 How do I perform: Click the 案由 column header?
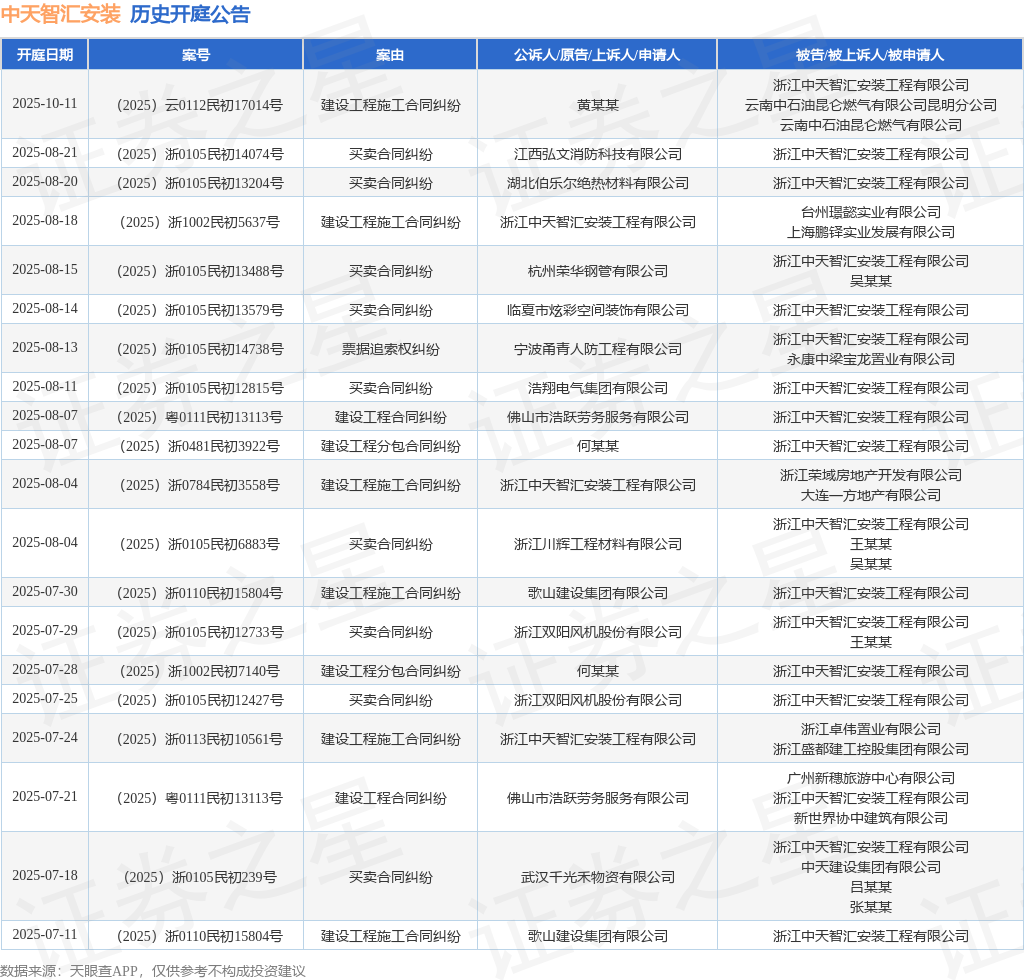[390, 55]
